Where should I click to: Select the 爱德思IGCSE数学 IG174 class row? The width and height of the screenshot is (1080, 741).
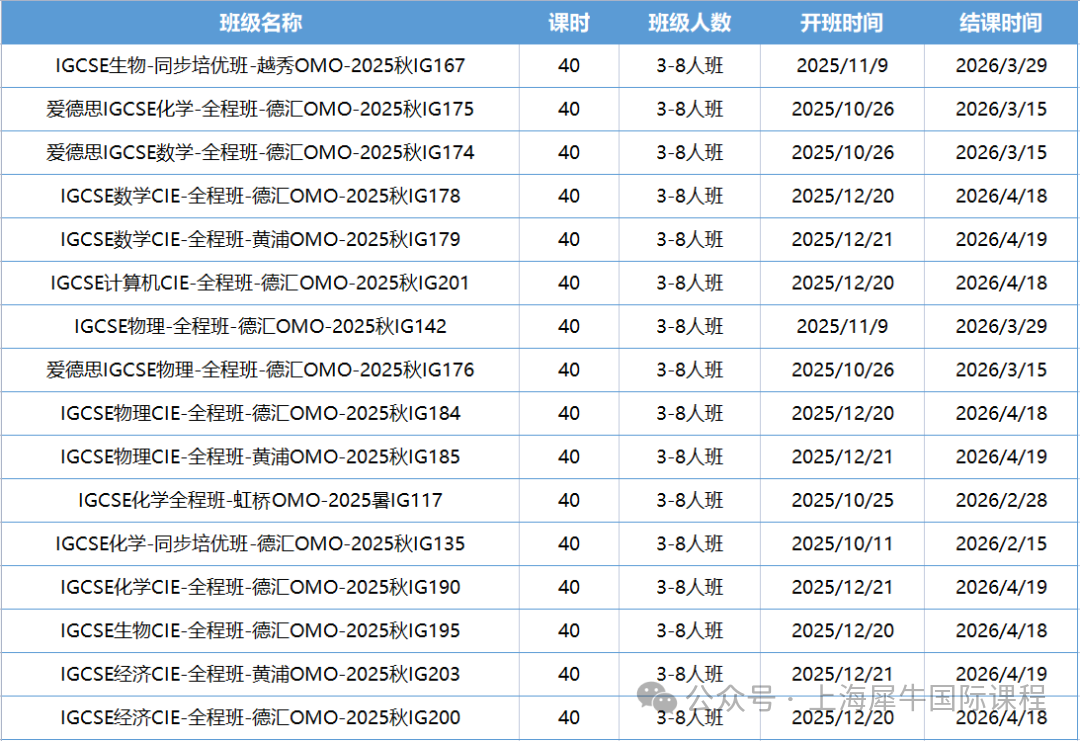(x=260, y=153)
